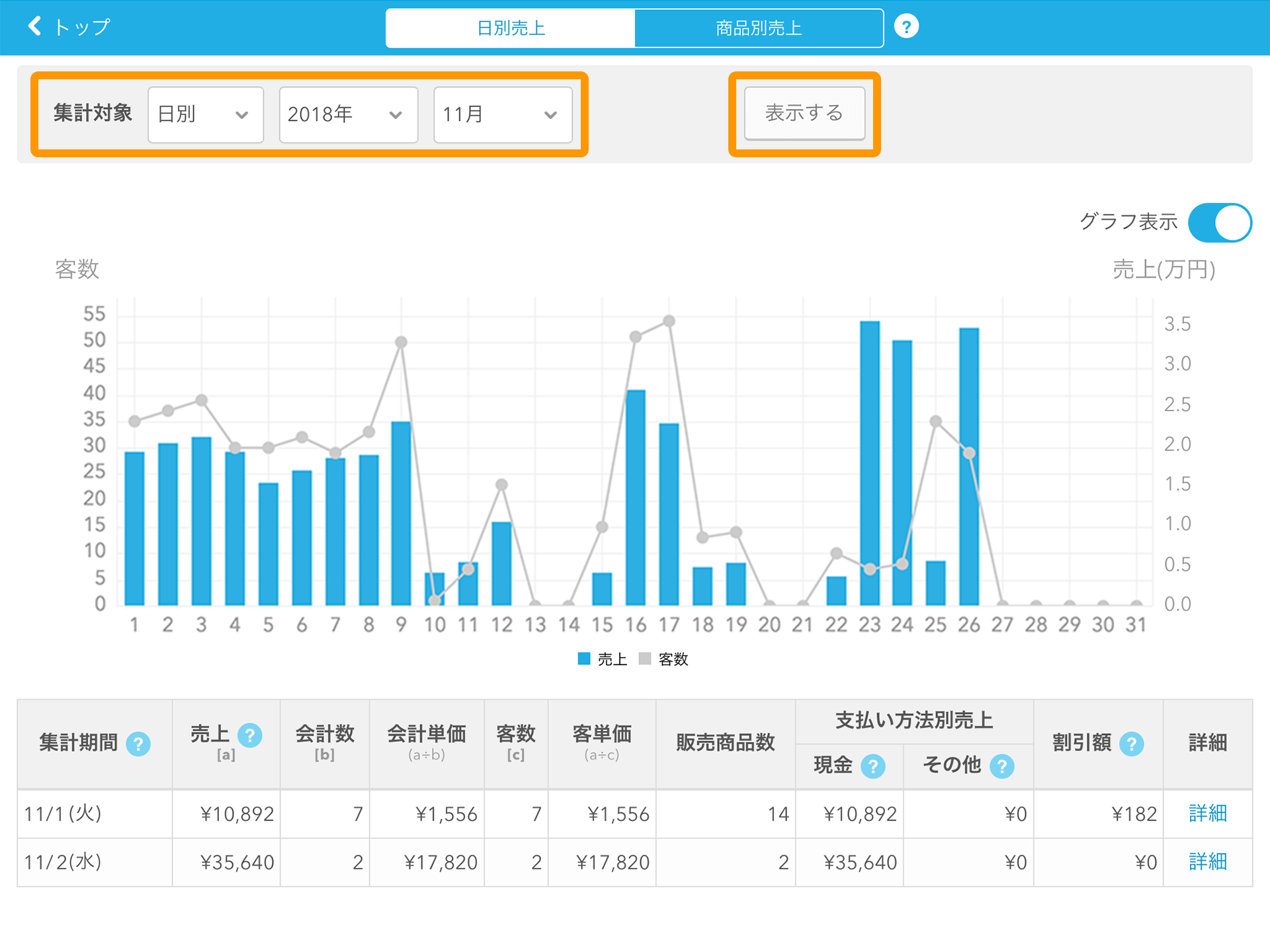Click the sales bar for day 9
This screenshot has width=1270, height=952.
401,513
